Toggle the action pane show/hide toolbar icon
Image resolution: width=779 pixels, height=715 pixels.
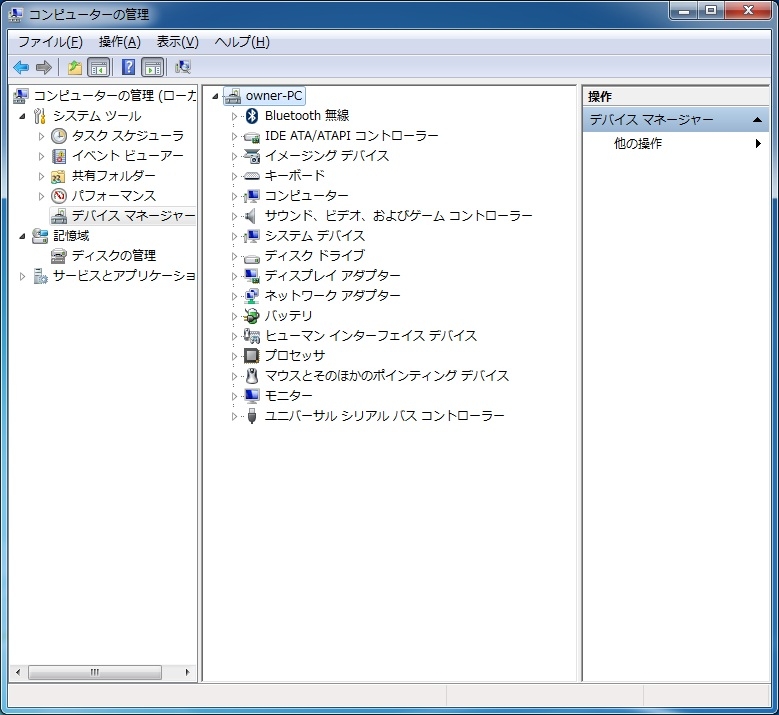coord(153,67)
